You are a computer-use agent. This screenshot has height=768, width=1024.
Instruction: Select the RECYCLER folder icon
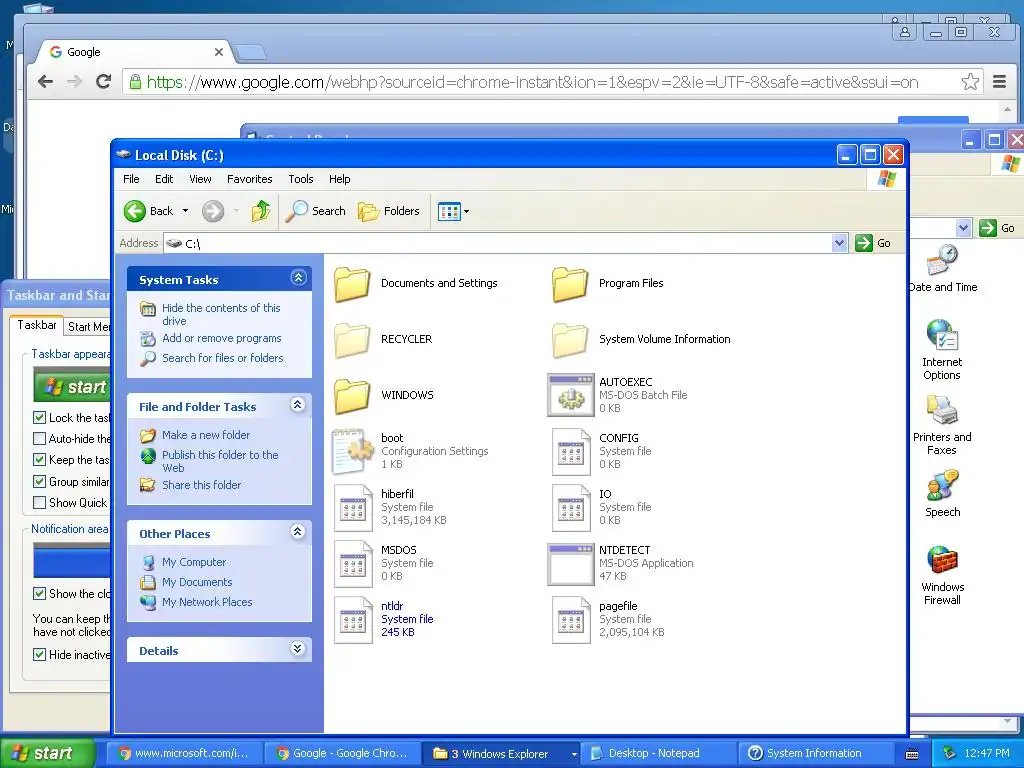point(352,340)
